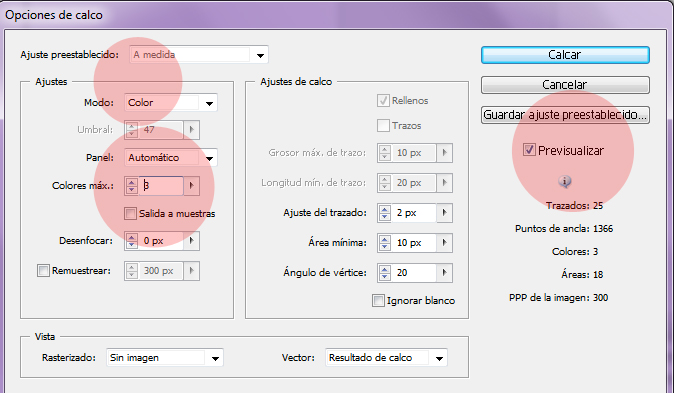Screen dimensions: 674x393
Task: Open the Panel dropdown showing Automático
Action: click(171, 157)
